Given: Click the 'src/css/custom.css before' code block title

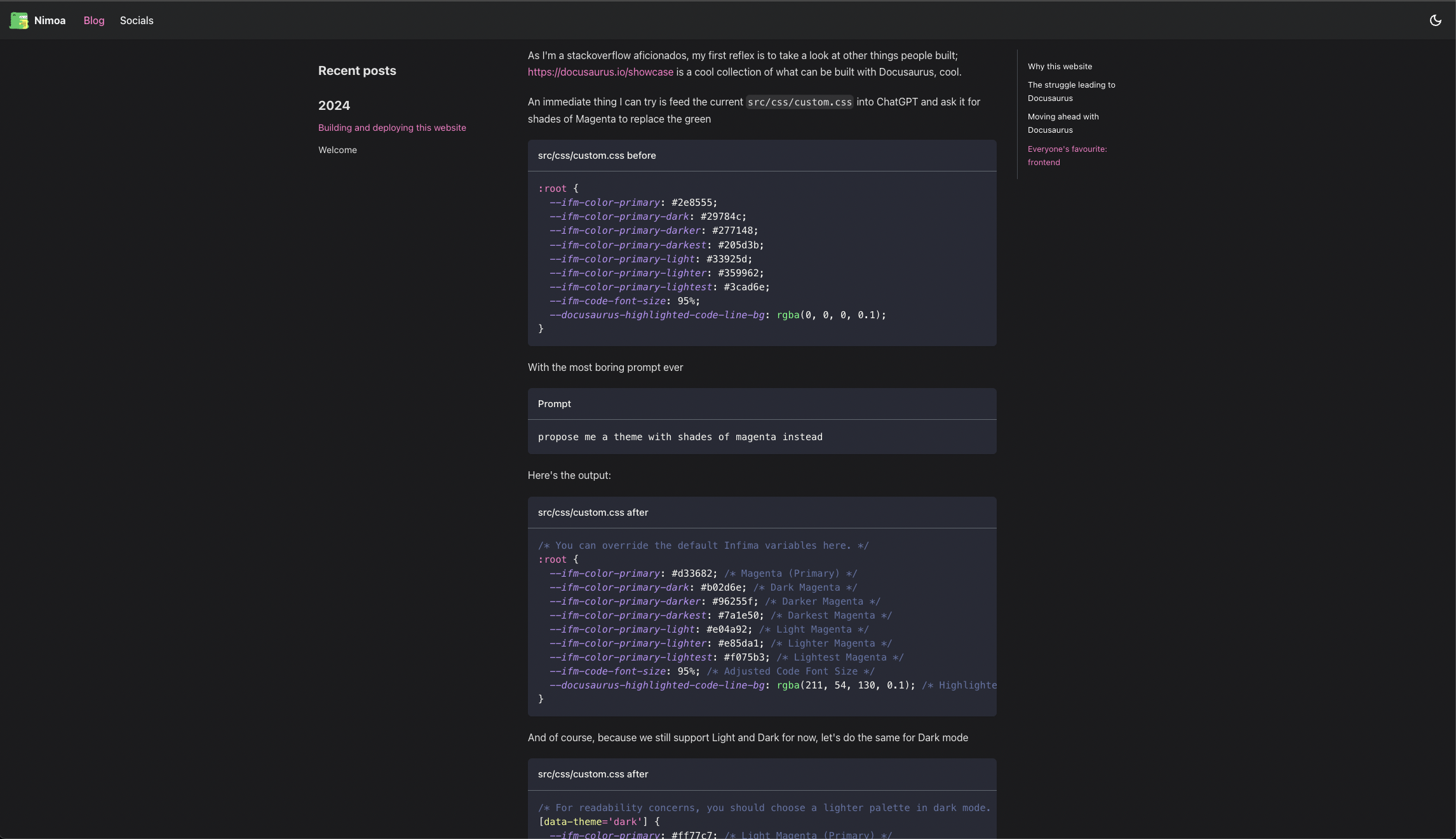Looking at the screenshot, I should coord(597,155).
